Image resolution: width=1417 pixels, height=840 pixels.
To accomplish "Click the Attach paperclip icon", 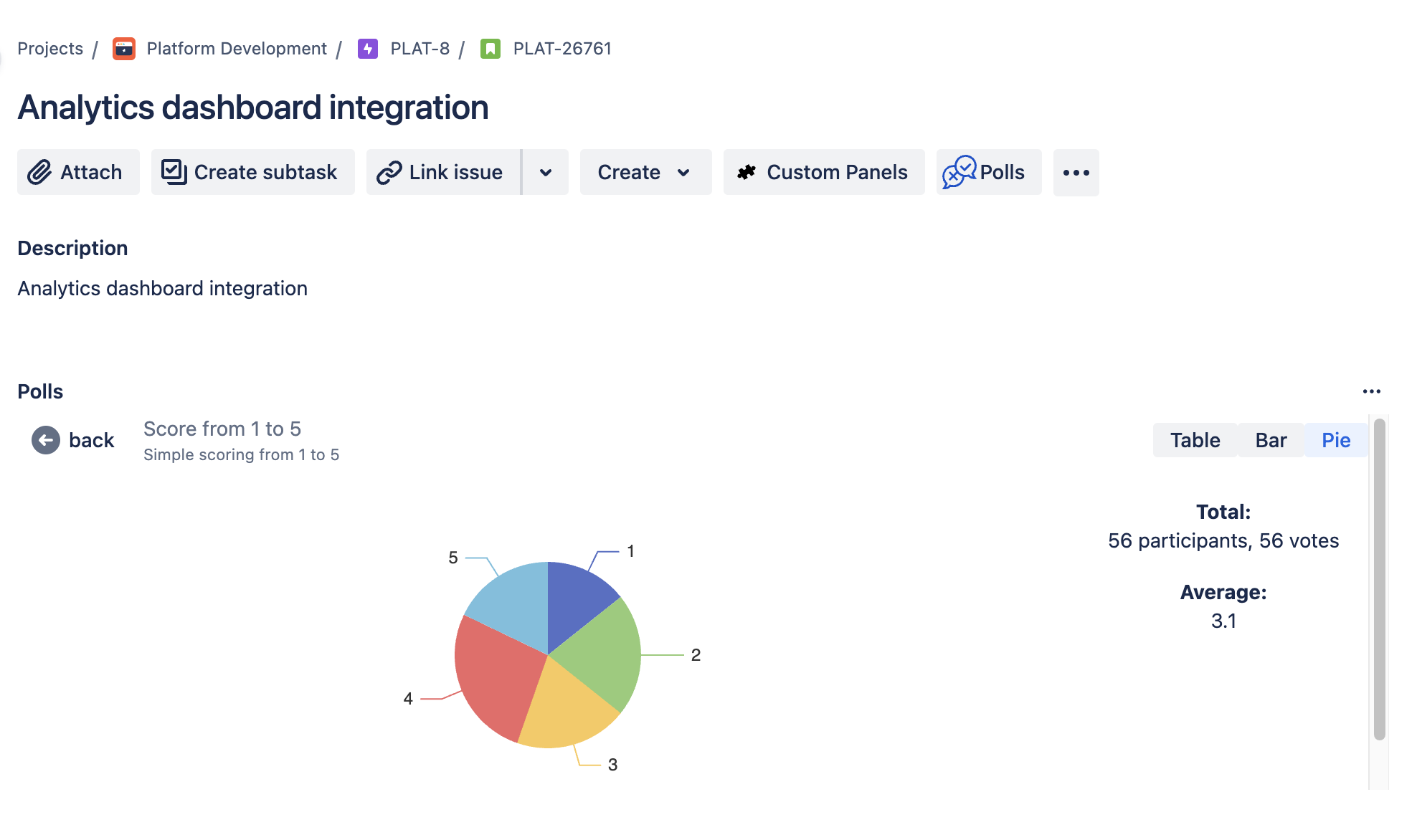I will (x=39, y=172).
